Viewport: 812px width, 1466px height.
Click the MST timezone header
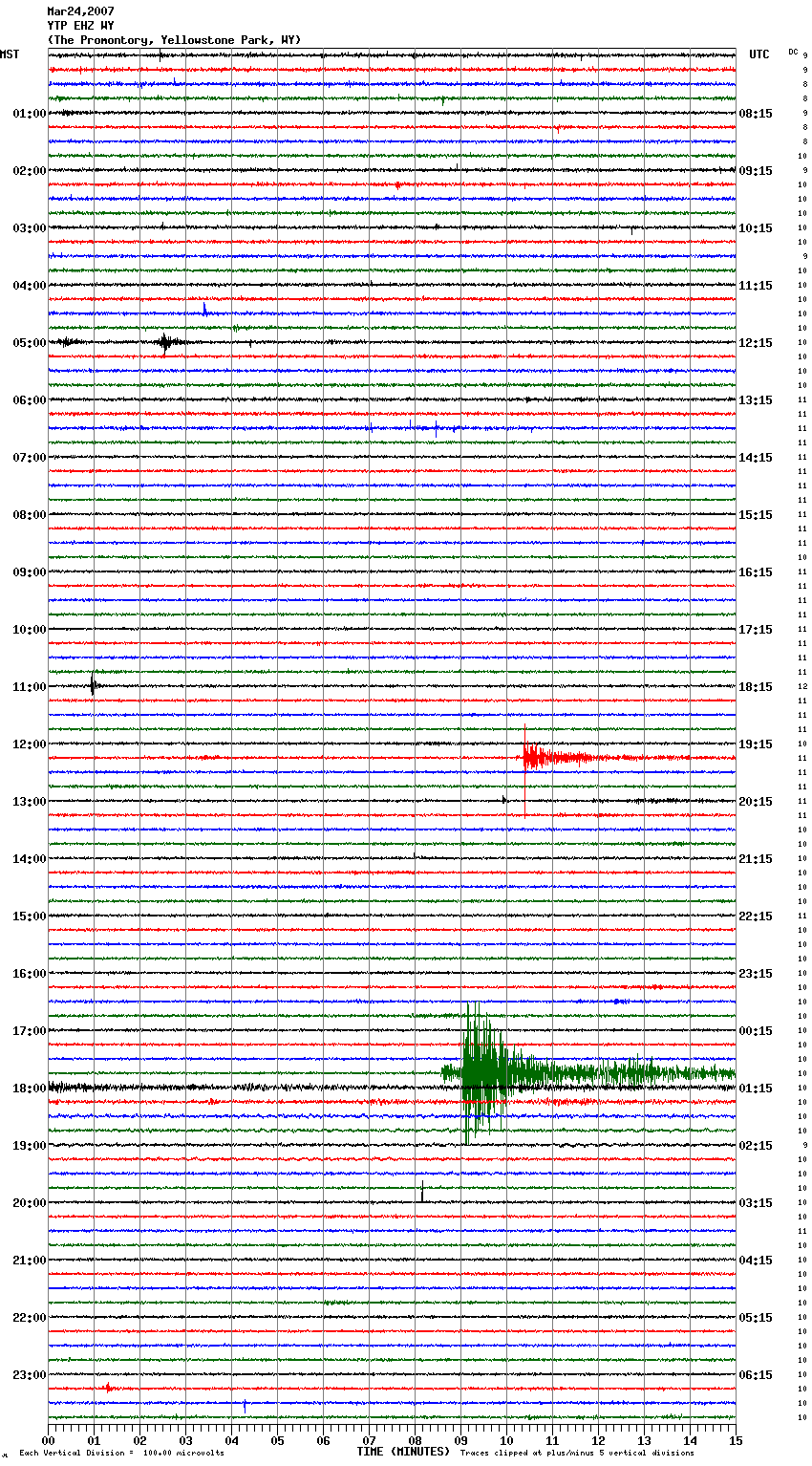tap(10, 54)
